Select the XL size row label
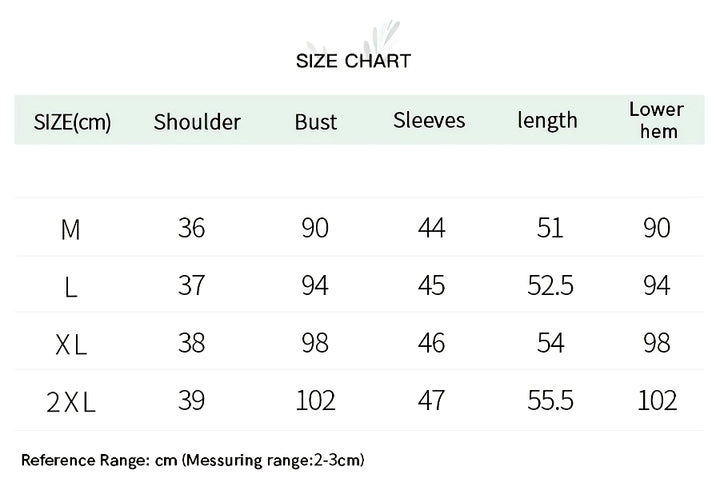 [71, 346]
